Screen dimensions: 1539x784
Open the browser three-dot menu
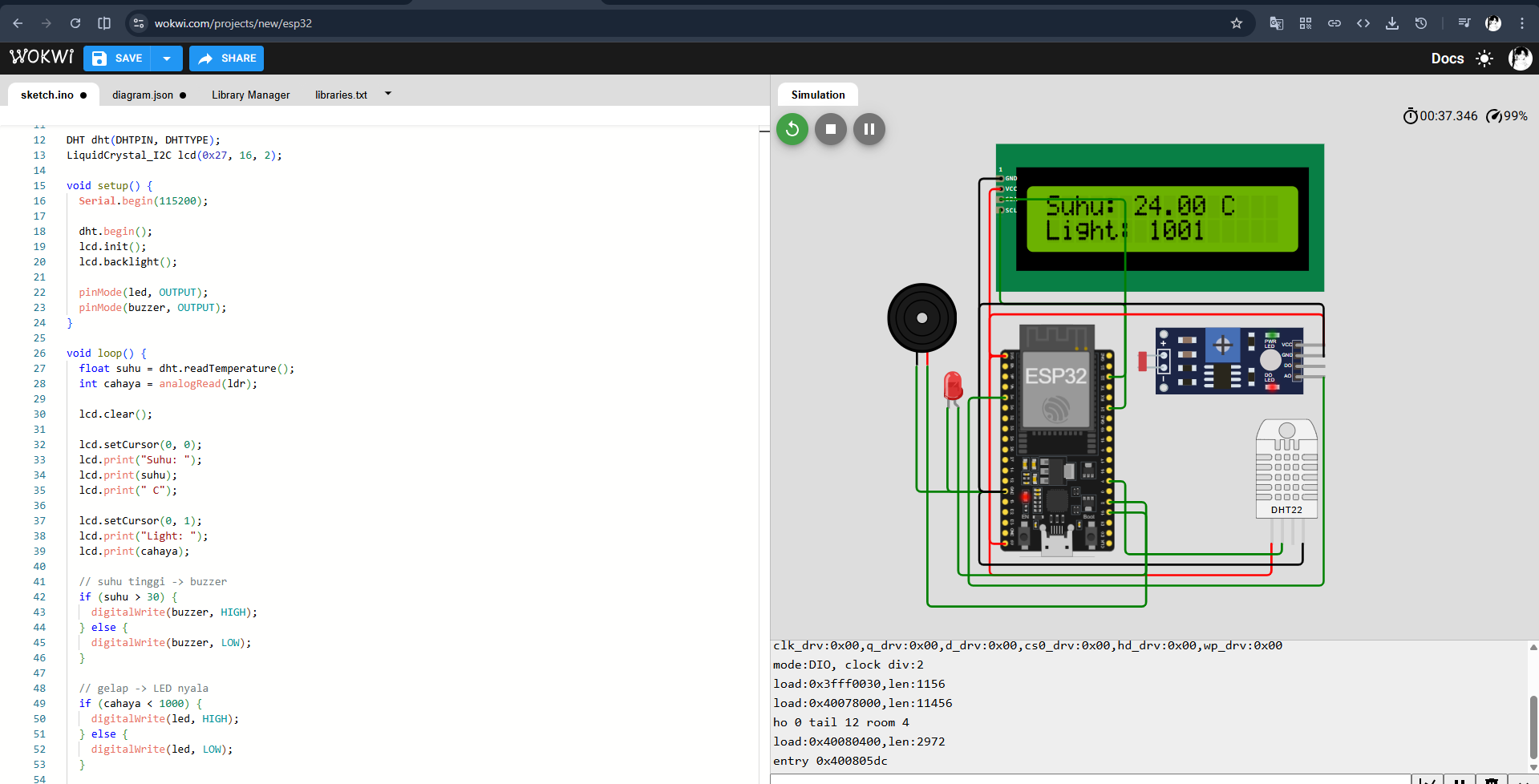coord(1522,23)
